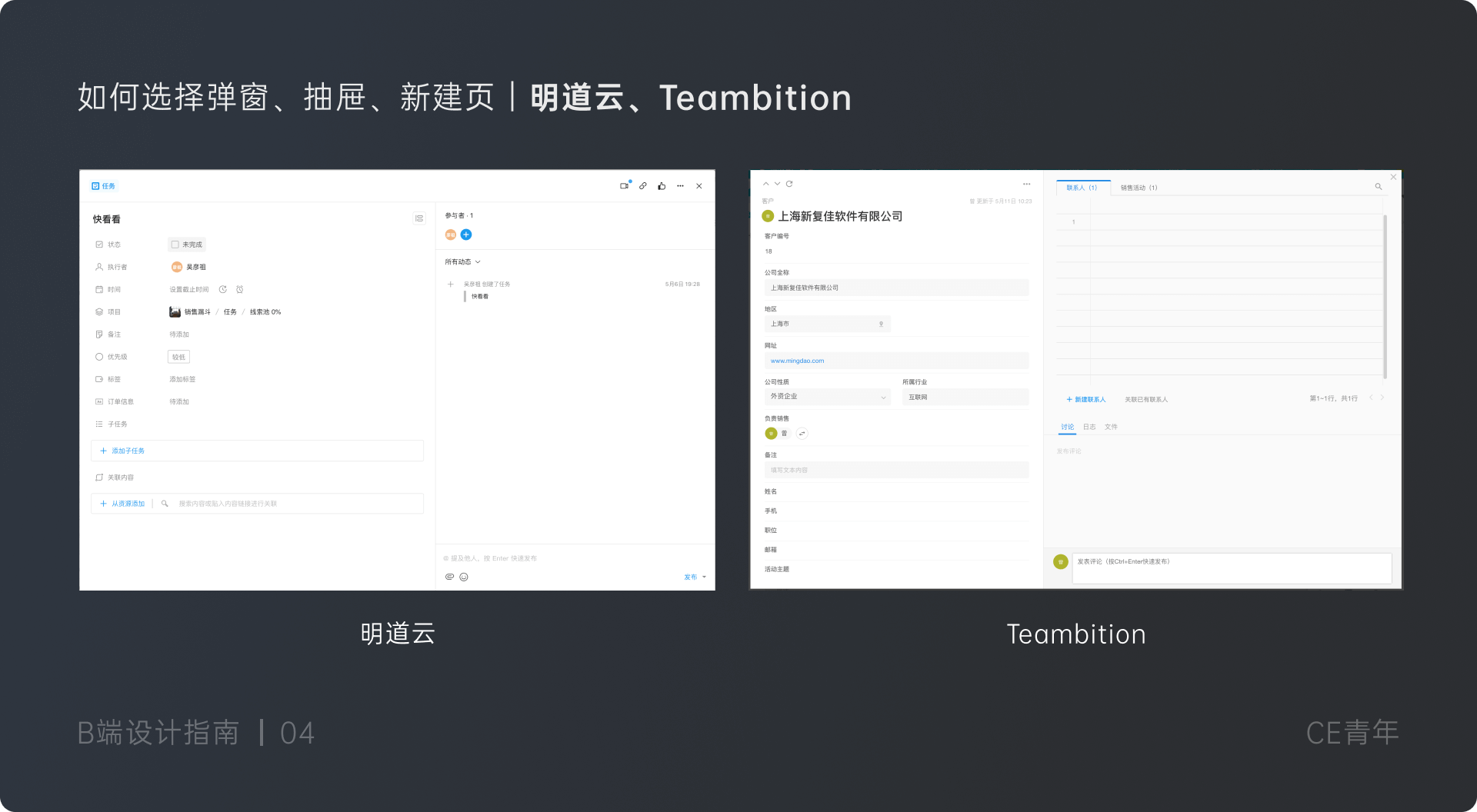Viewport: 1477px width, 812px height.
Task: Go to next page of contacts table
Action: click(x=1382, y=398)
